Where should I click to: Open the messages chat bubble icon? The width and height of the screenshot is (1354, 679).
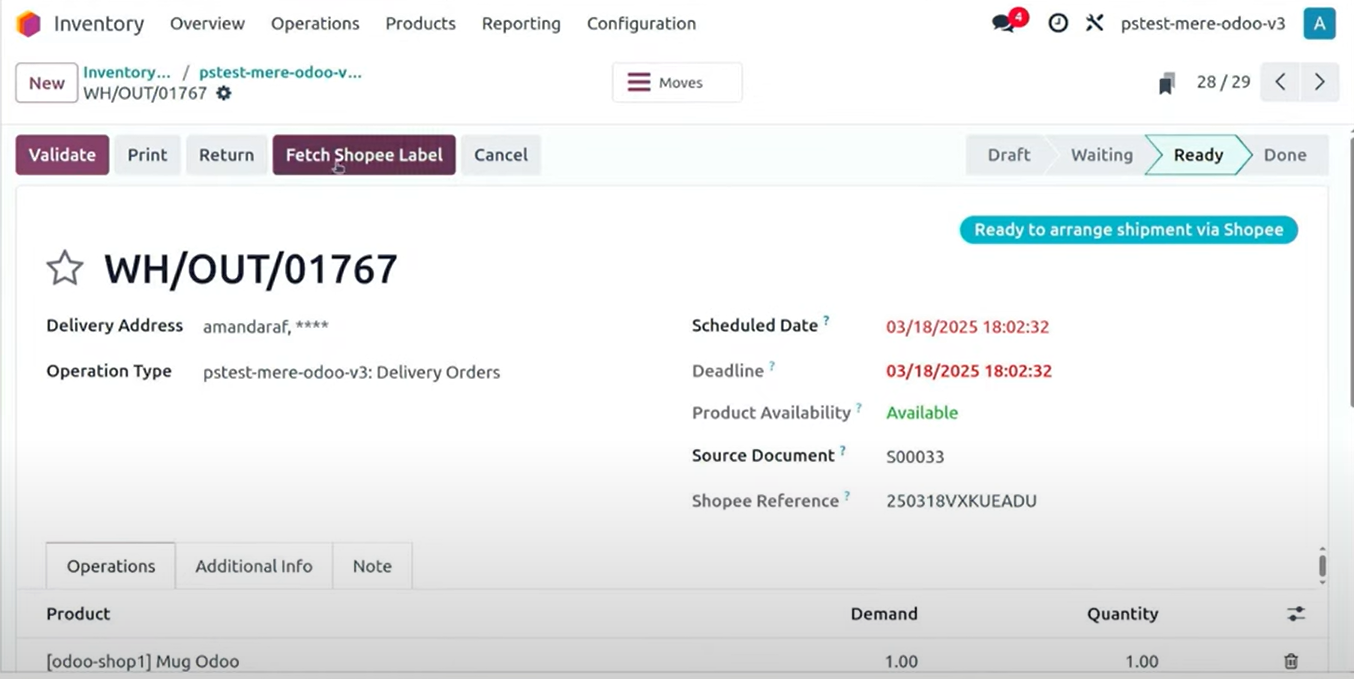[1005, 23]
